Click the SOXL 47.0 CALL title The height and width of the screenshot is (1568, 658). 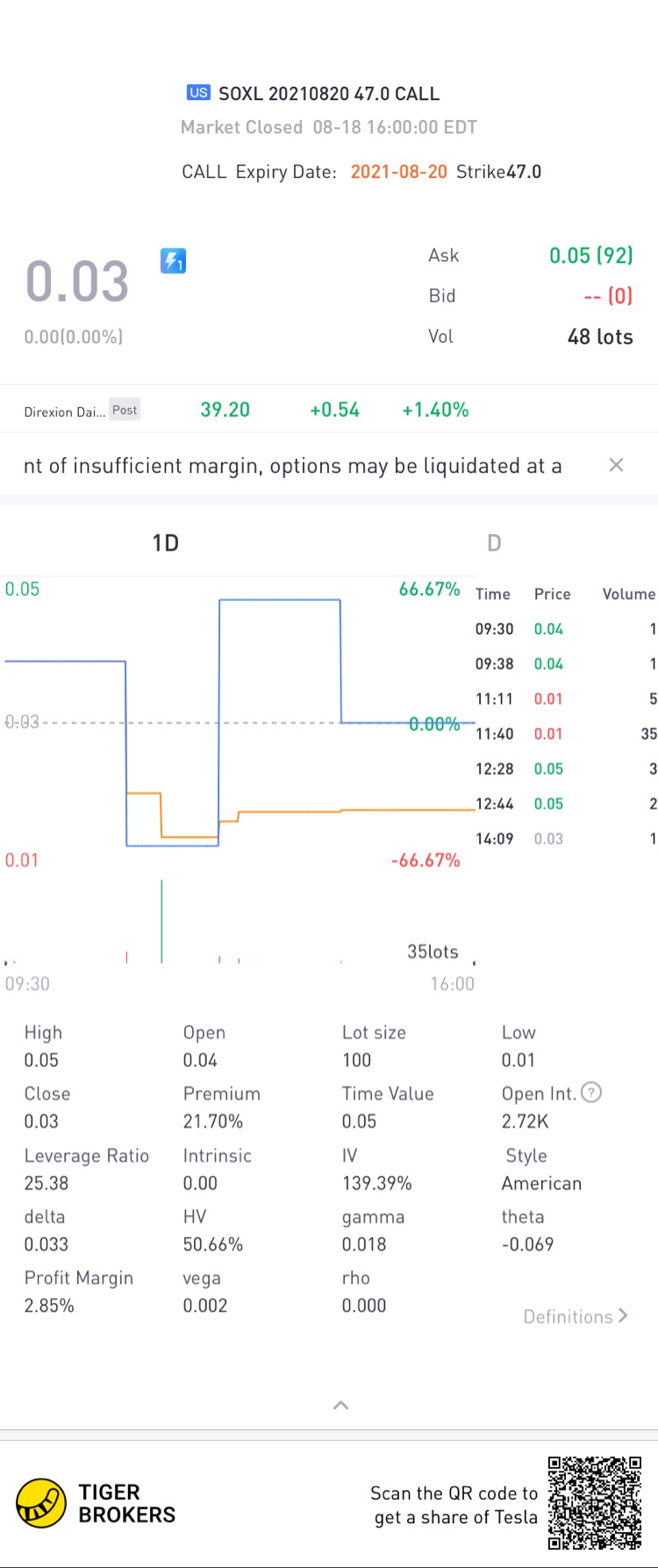[329, 93]
